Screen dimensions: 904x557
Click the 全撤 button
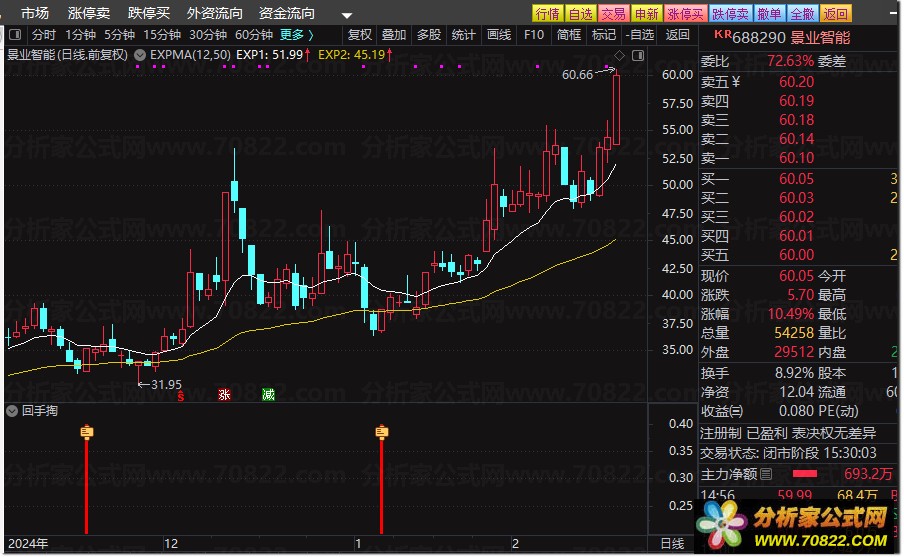click(802, 14)
